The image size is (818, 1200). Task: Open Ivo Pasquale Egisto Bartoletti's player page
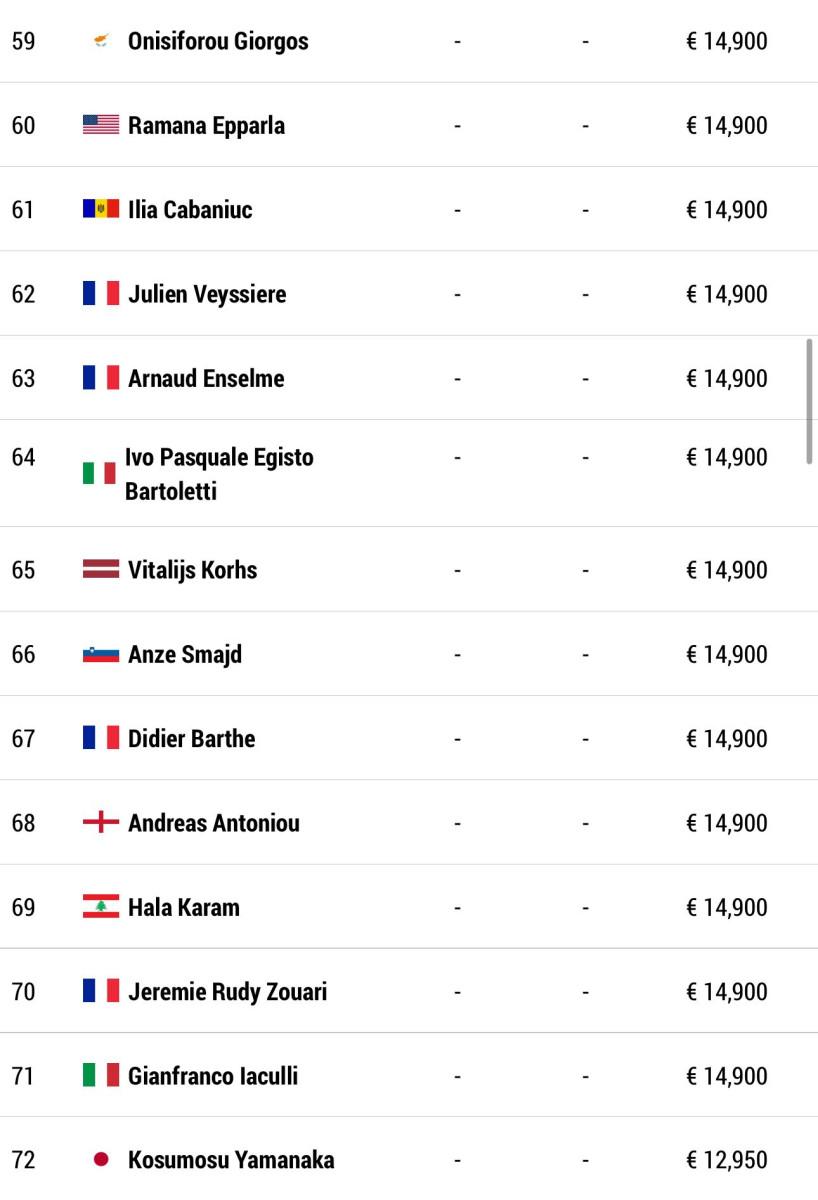[219, 474]
